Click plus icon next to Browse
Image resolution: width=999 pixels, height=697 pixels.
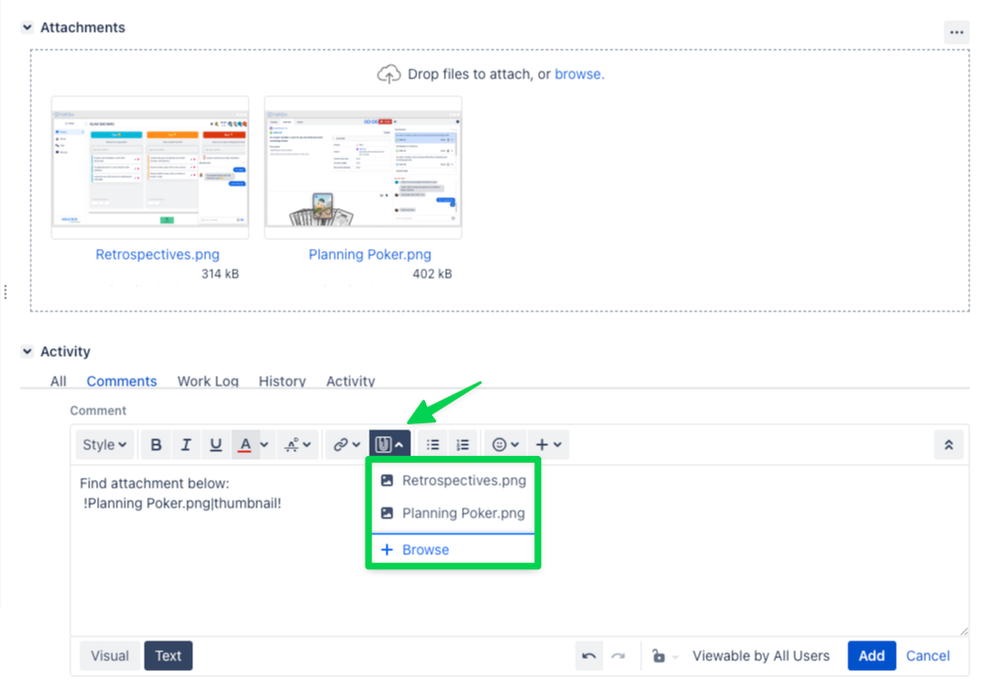[x=387, y=550]
